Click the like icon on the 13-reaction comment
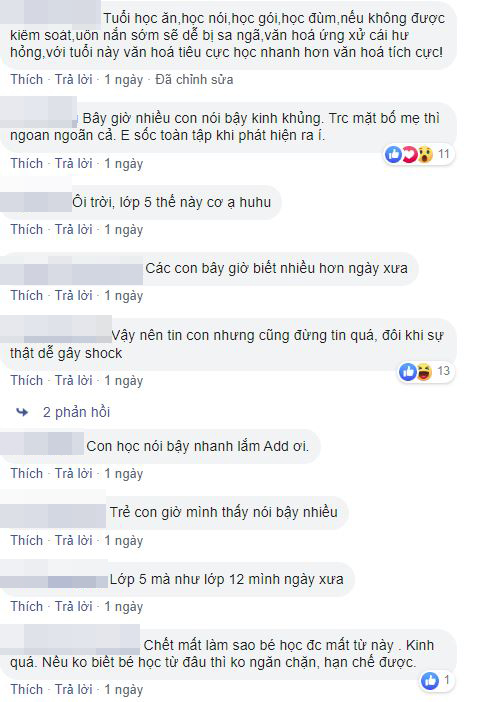The height and width of the screenshot is (702, 493). pos(408,372)
